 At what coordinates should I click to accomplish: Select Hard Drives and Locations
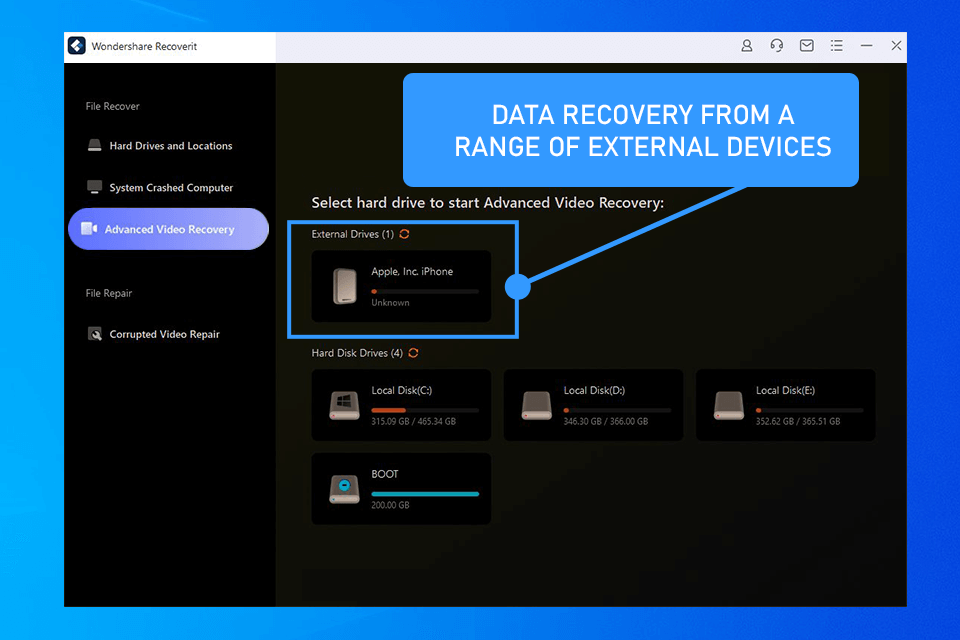168,146
